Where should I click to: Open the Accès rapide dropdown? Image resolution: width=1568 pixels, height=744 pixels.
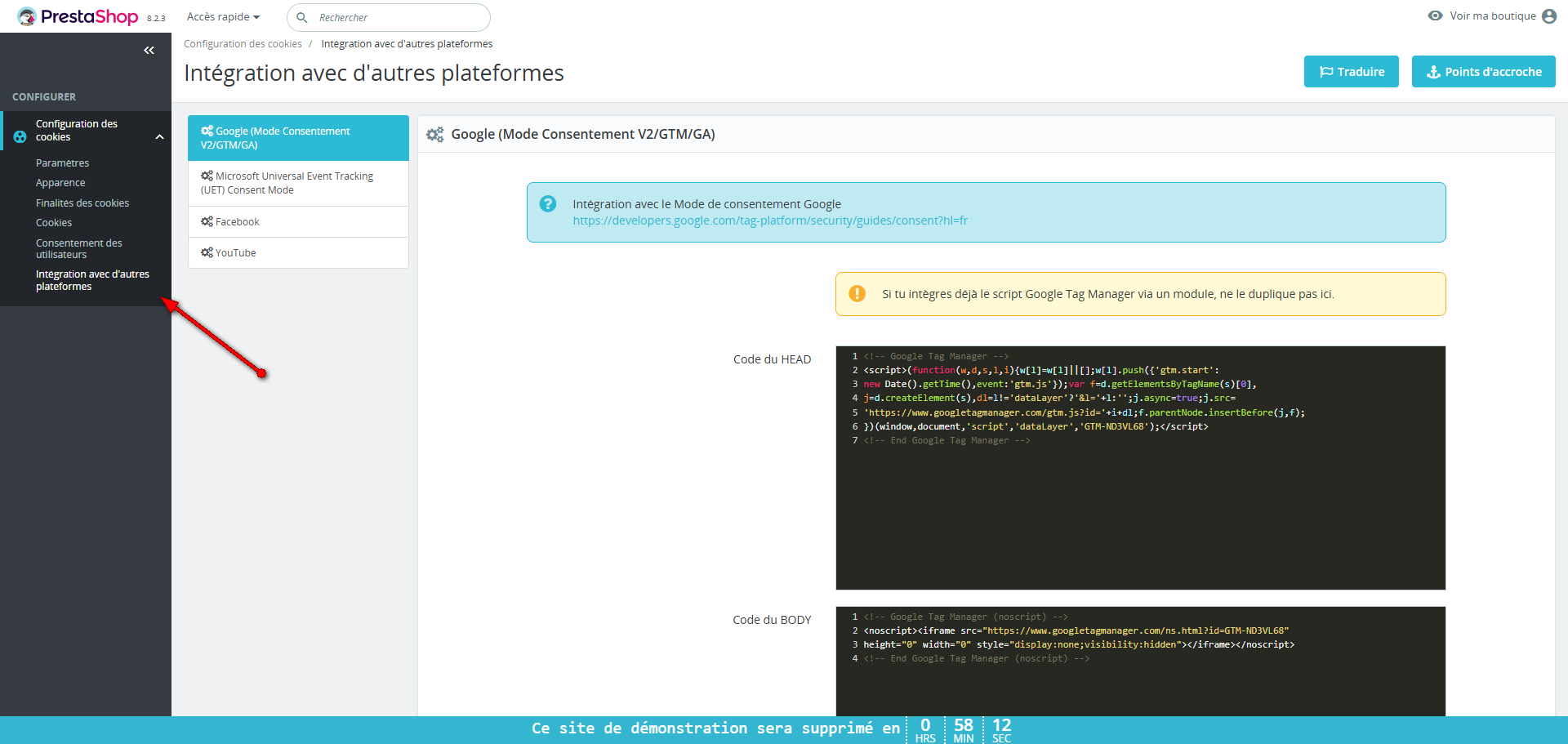[223, 17]
